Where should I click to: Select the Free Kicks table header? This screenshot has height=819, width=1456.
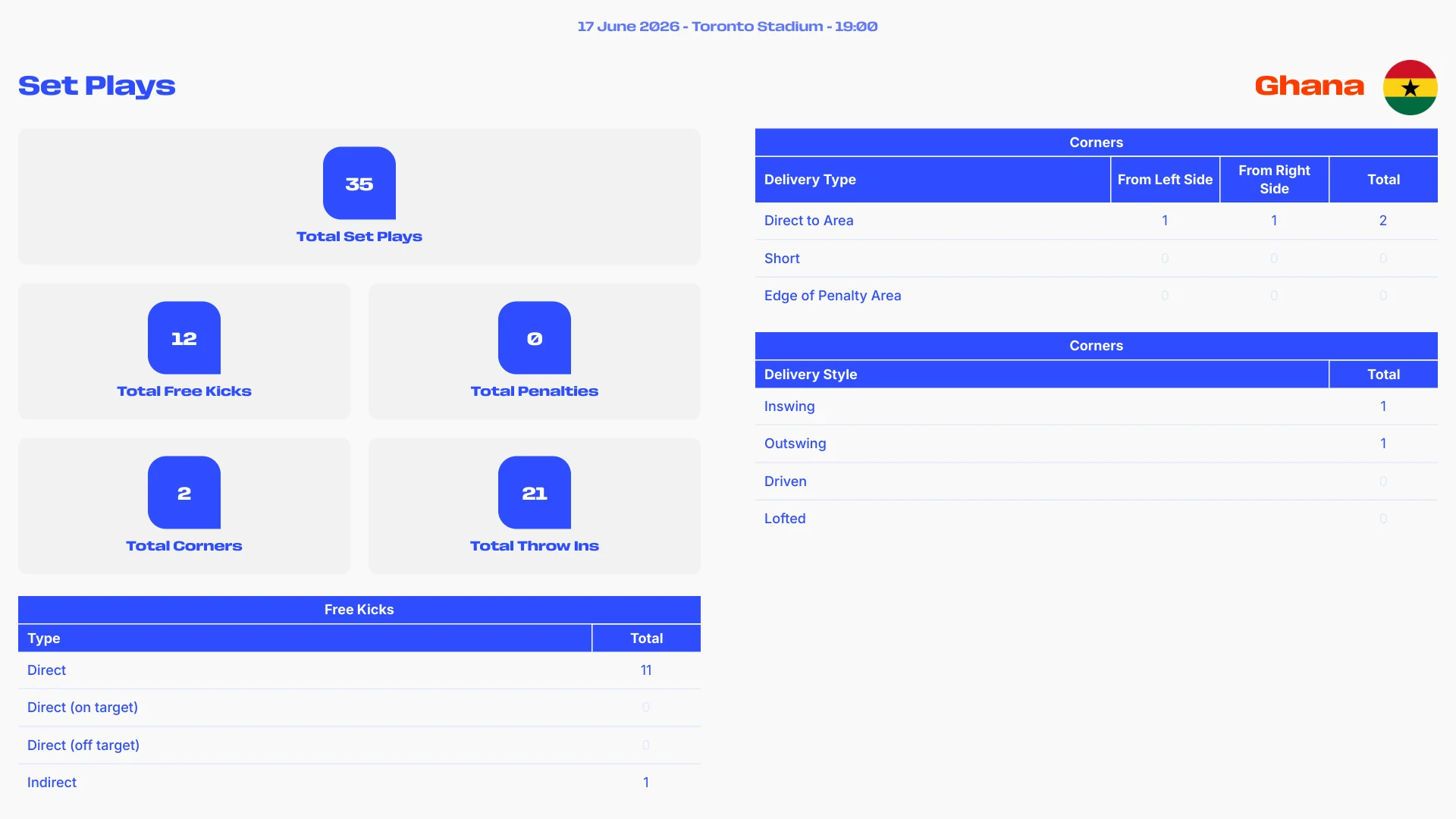coord(359,610)
